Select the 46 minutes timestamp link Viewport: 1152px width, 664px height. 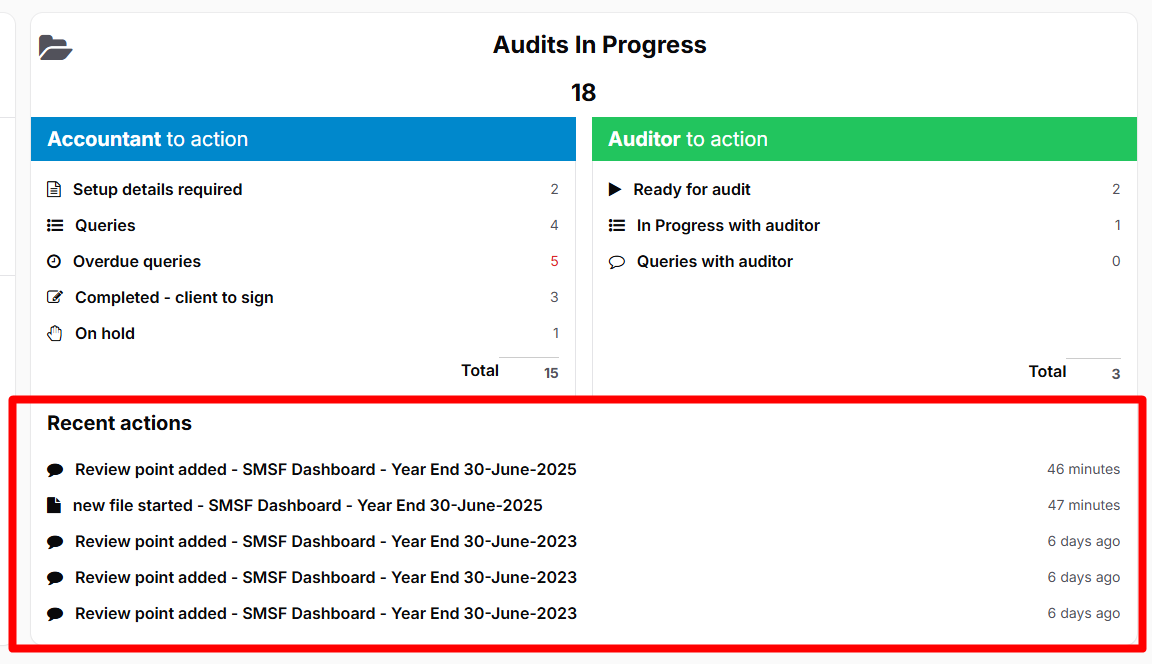point(1084,469)
